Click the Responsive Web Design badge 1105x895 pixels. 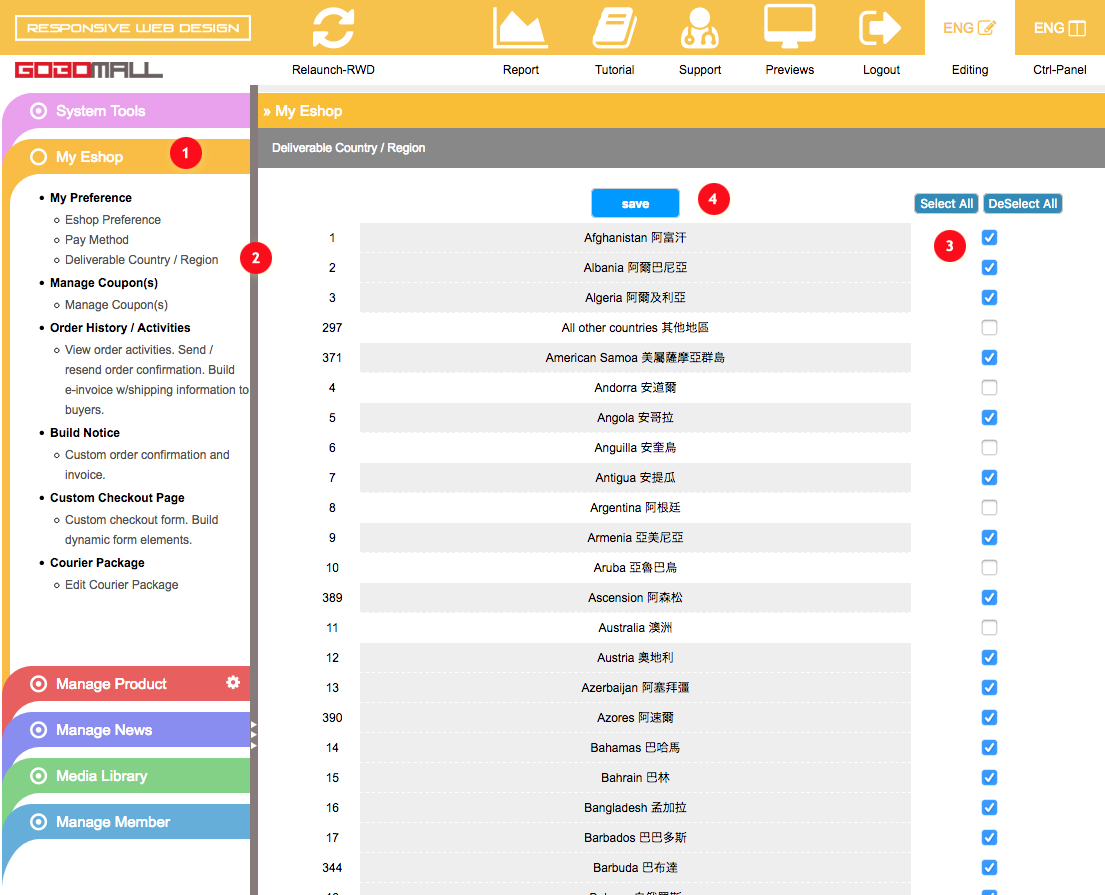[132, 28]
